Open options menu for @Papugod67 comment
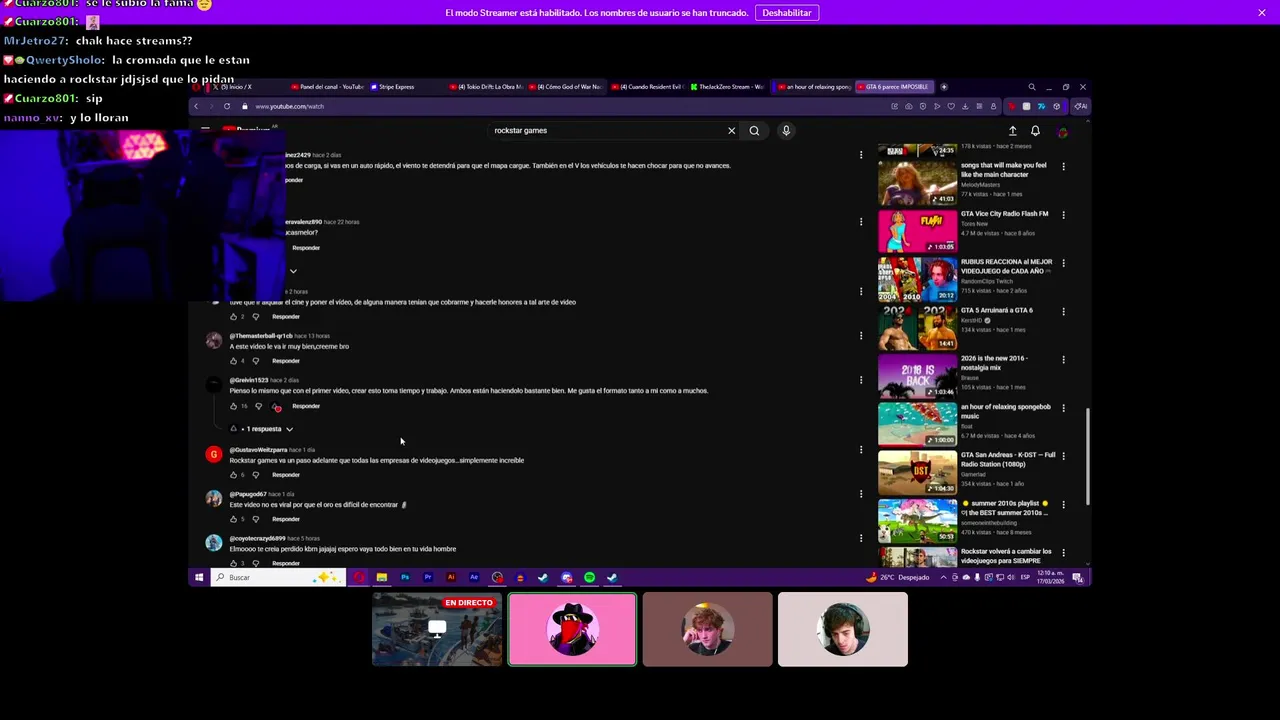The height and width of the screenshot is (720, 1280). point(861,494)
